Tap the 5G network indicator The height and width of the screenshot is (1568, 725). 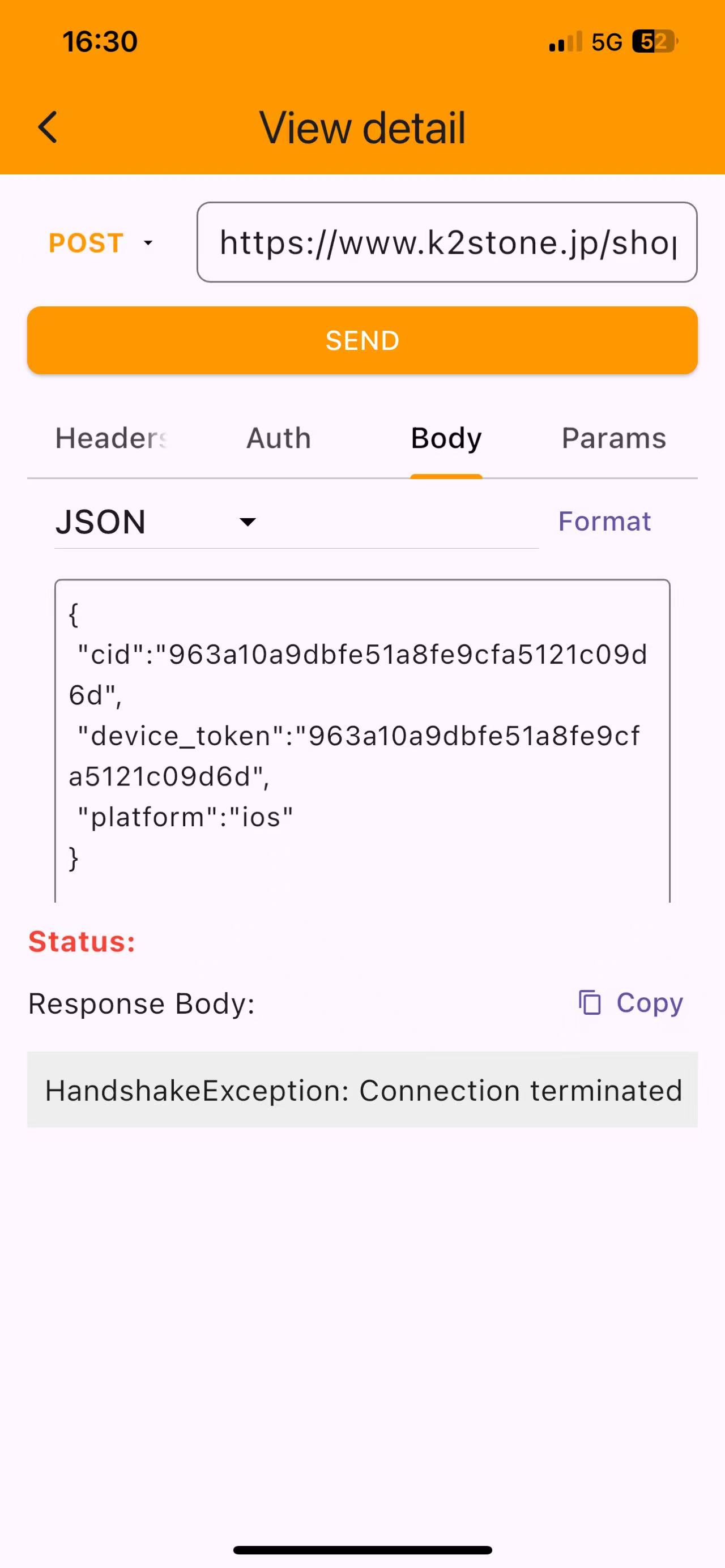click(x=606, y=42)
